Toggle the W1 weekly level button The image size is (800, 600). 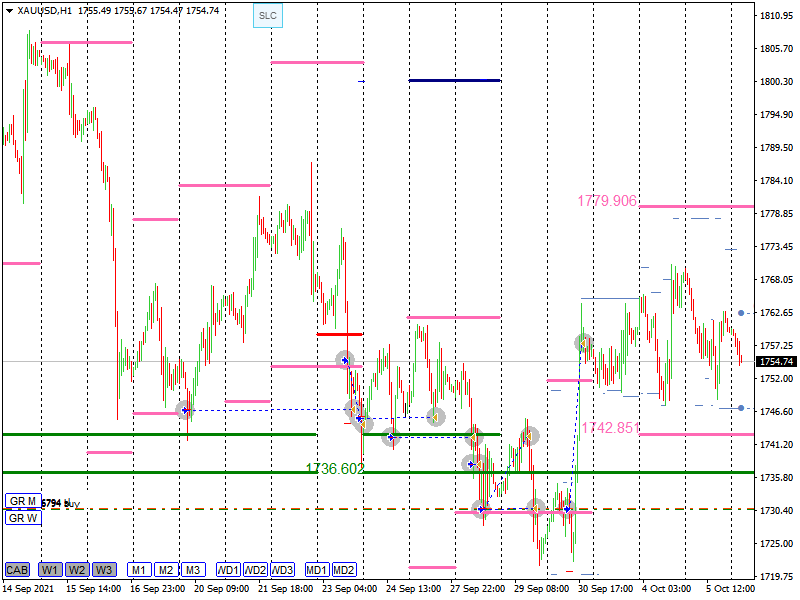[50, 570]
